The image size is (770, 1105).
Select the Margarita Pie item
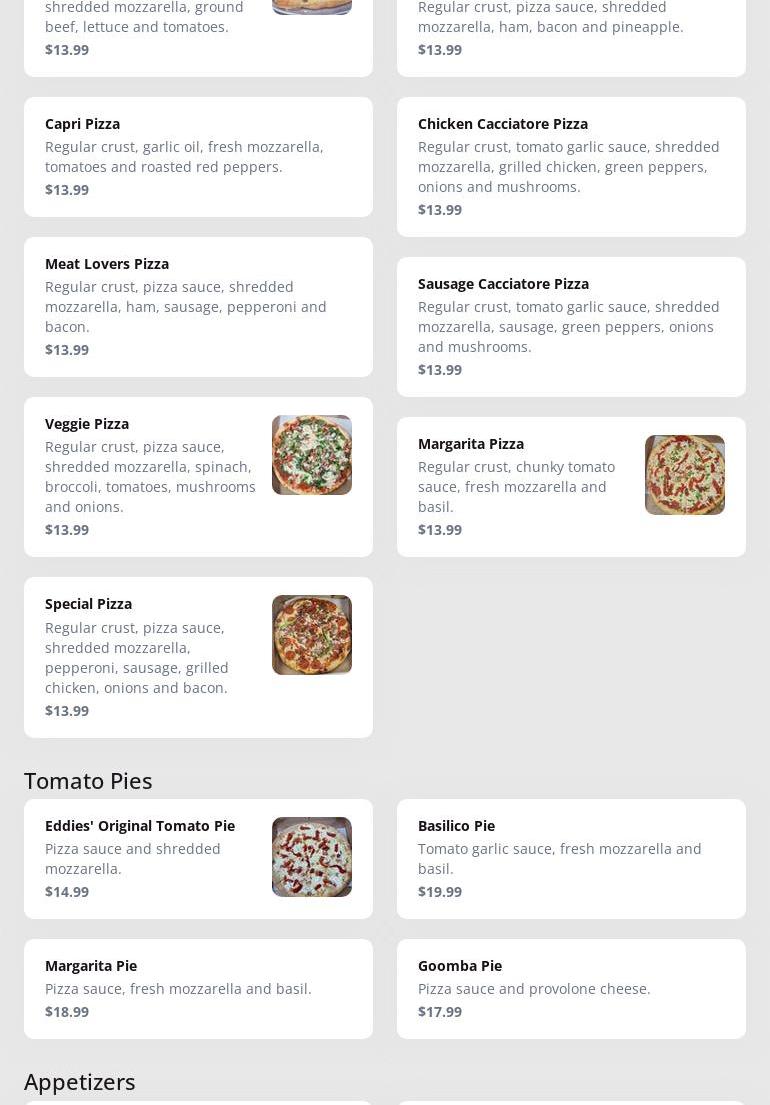coord(198,989)
